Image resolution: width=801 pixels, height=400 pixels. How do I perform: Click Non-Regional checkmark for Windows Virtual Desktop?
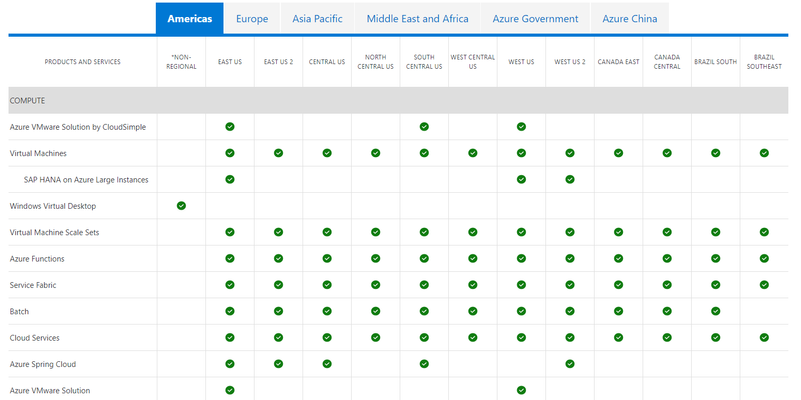tap(181, 206)
